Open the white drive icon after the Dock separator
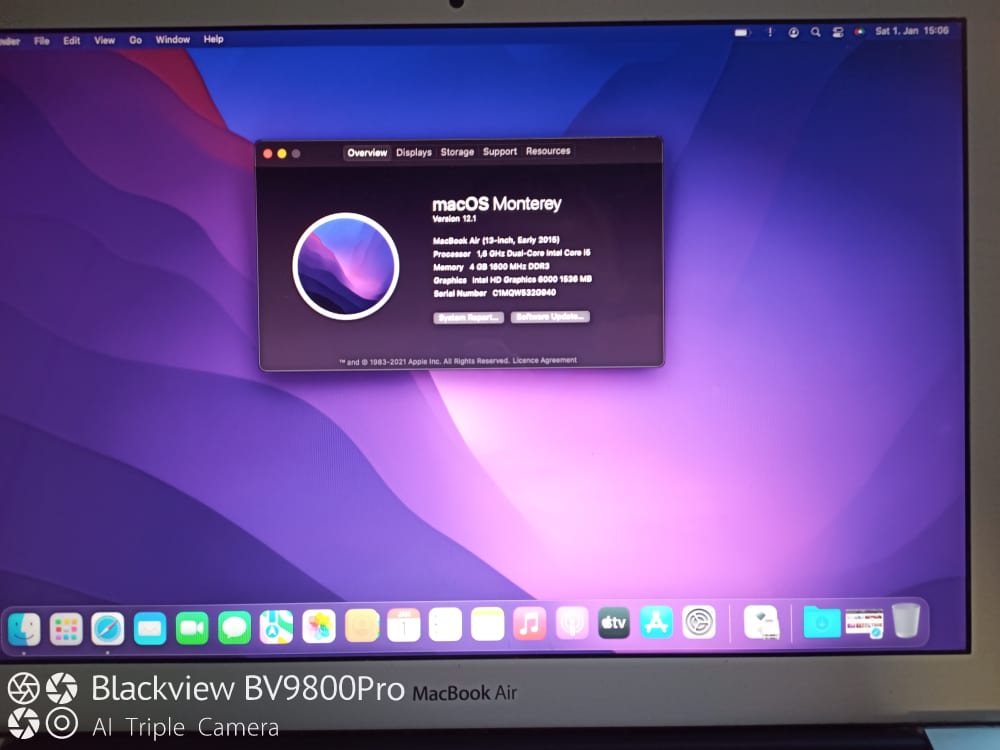 (761, 622)
